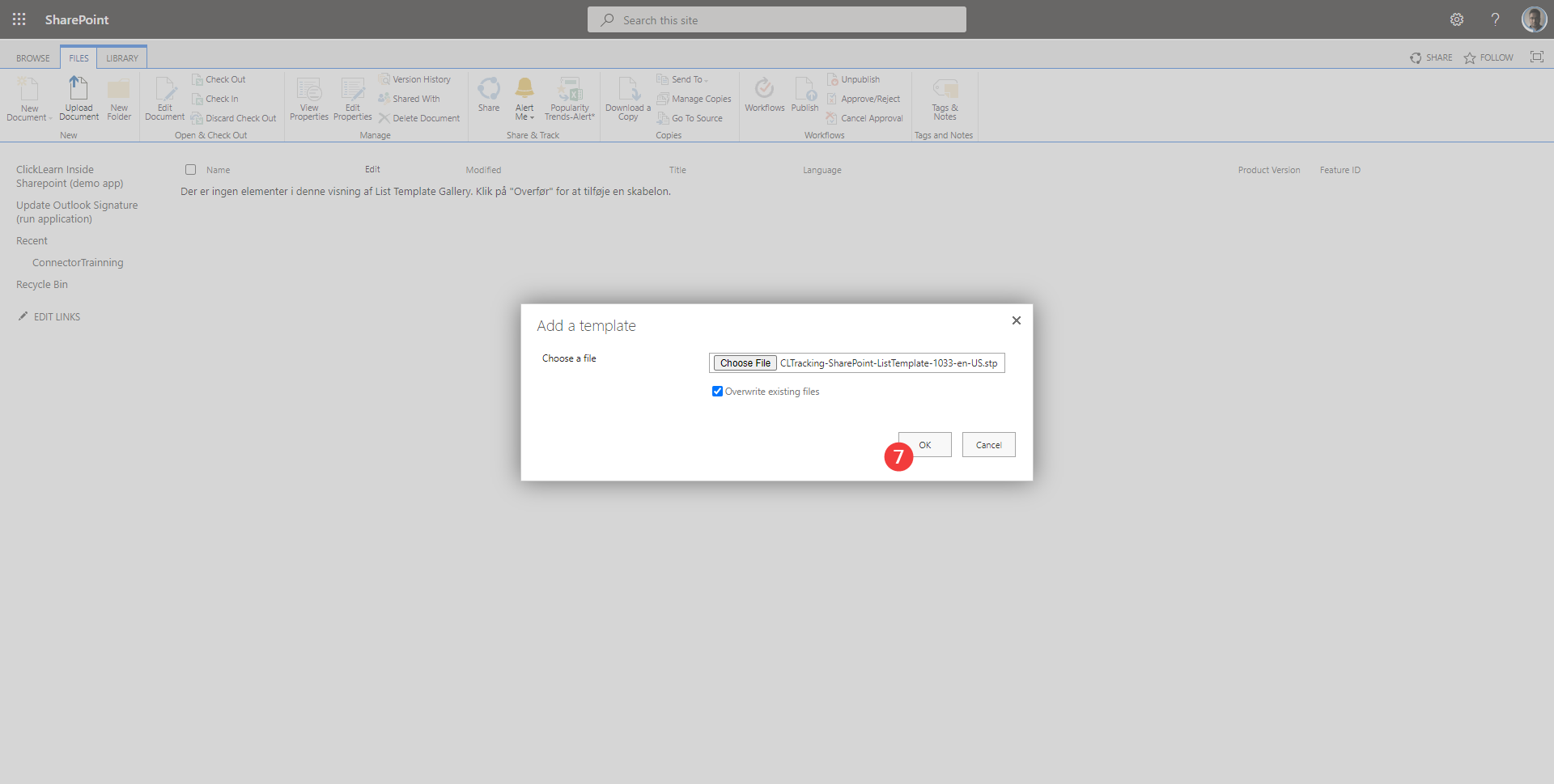Open the user profile picture menu
The image size is (1554, 784).
[x=1534, y=19]
